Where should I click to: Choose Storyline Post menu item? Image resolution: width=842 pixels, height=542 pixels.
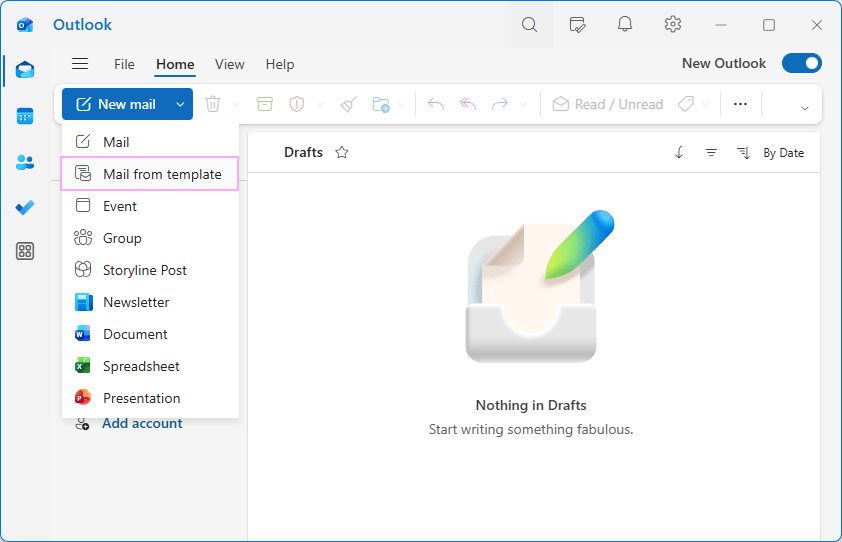[150, 270]
